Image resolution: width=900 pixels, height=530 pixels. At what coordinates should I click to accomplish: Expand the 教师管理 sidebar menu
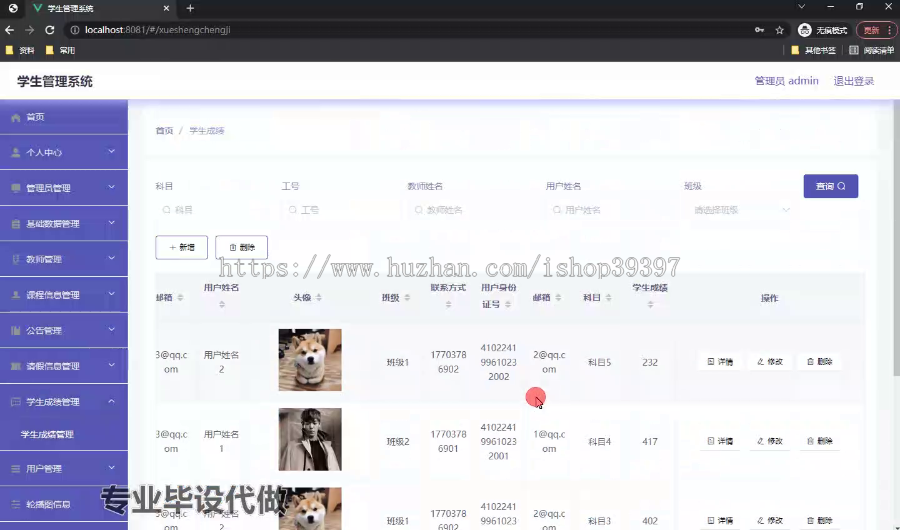click(x=64, y=259)
